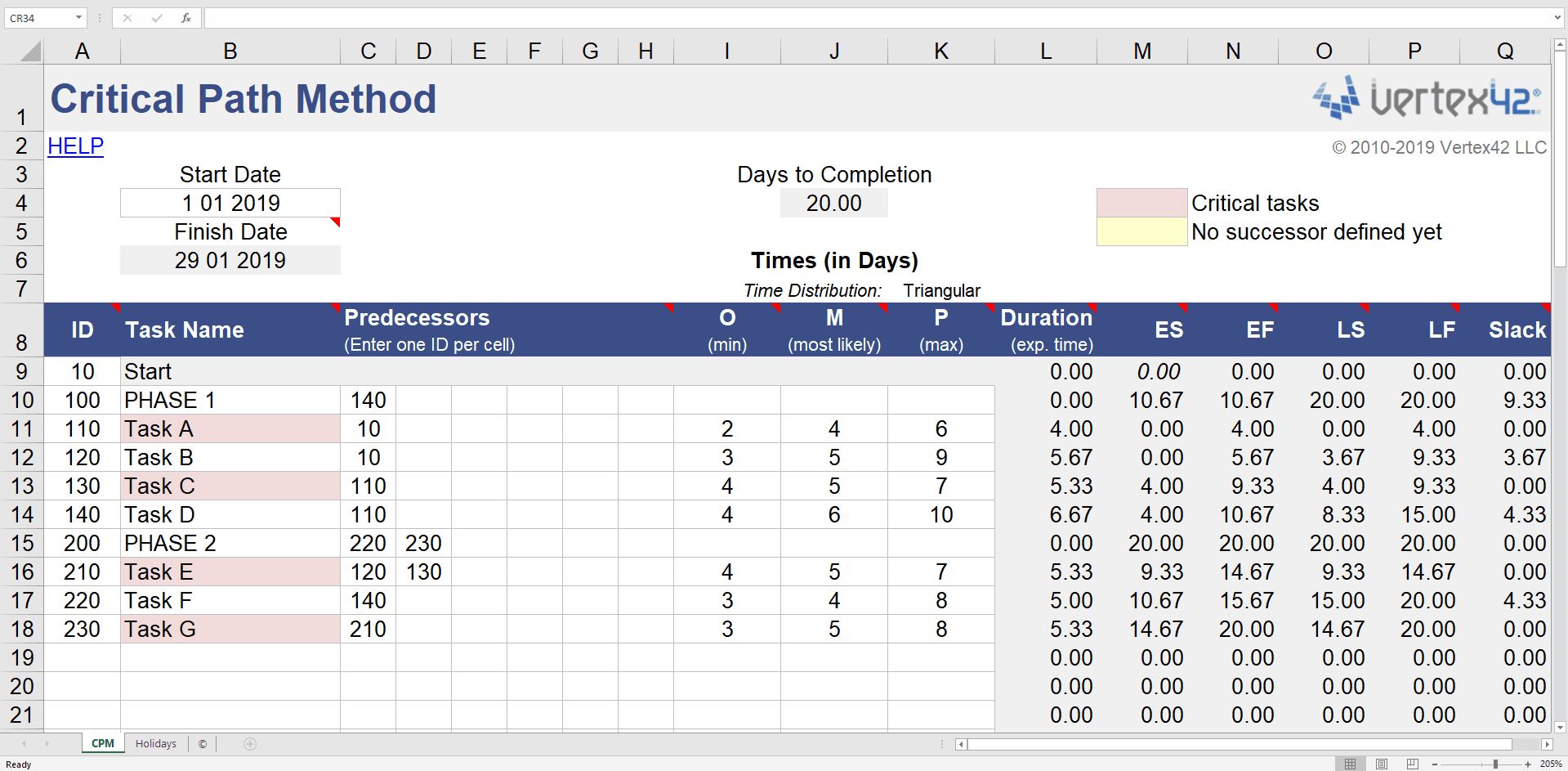Click horizontal scrollbar left arrow
The height and width of the screenshot is (771, 1568).
(961, 744)
